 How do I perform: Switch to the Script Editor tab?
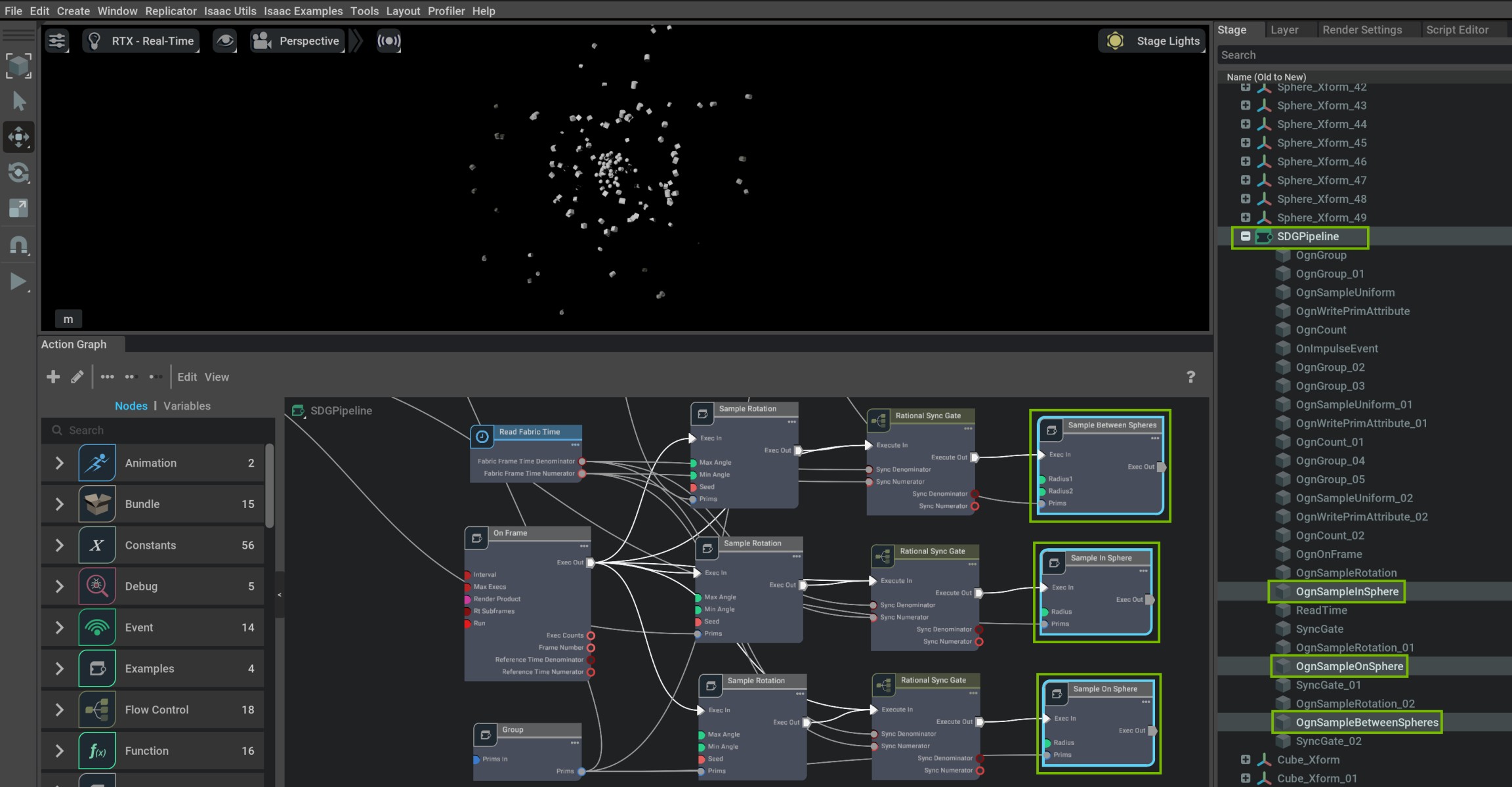(1457, 30)
